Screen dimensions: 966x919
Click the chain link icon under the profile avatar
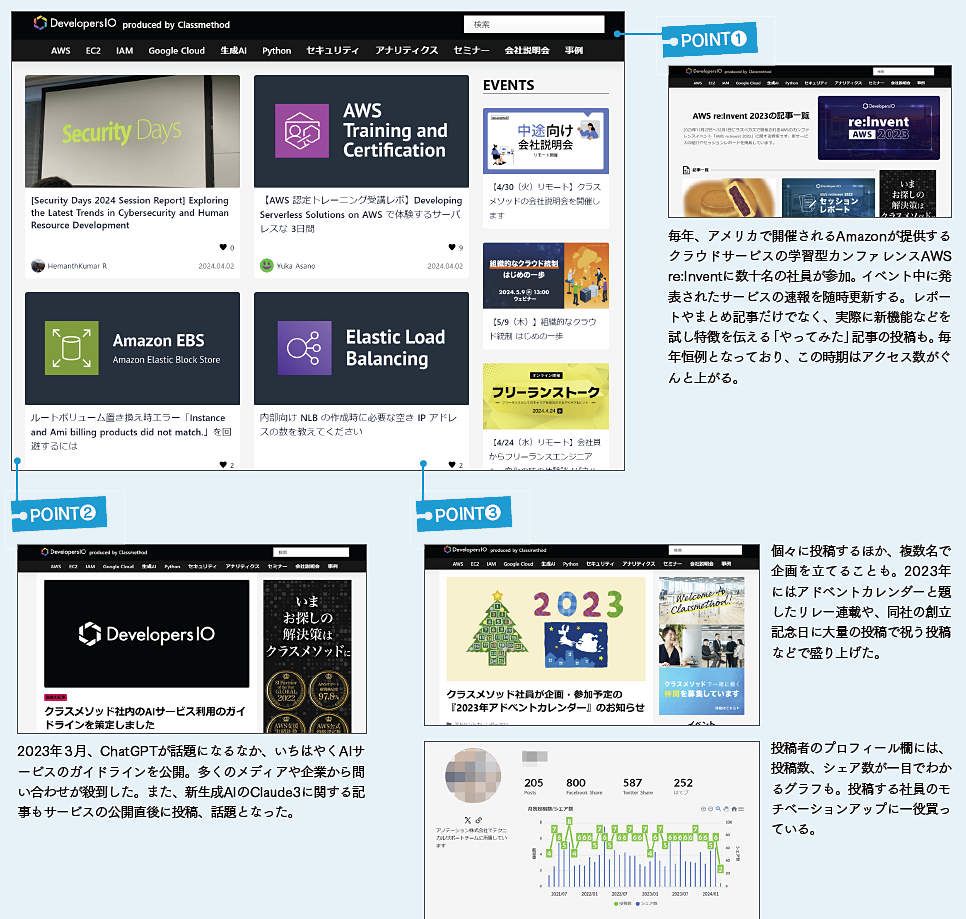point(479,820)
